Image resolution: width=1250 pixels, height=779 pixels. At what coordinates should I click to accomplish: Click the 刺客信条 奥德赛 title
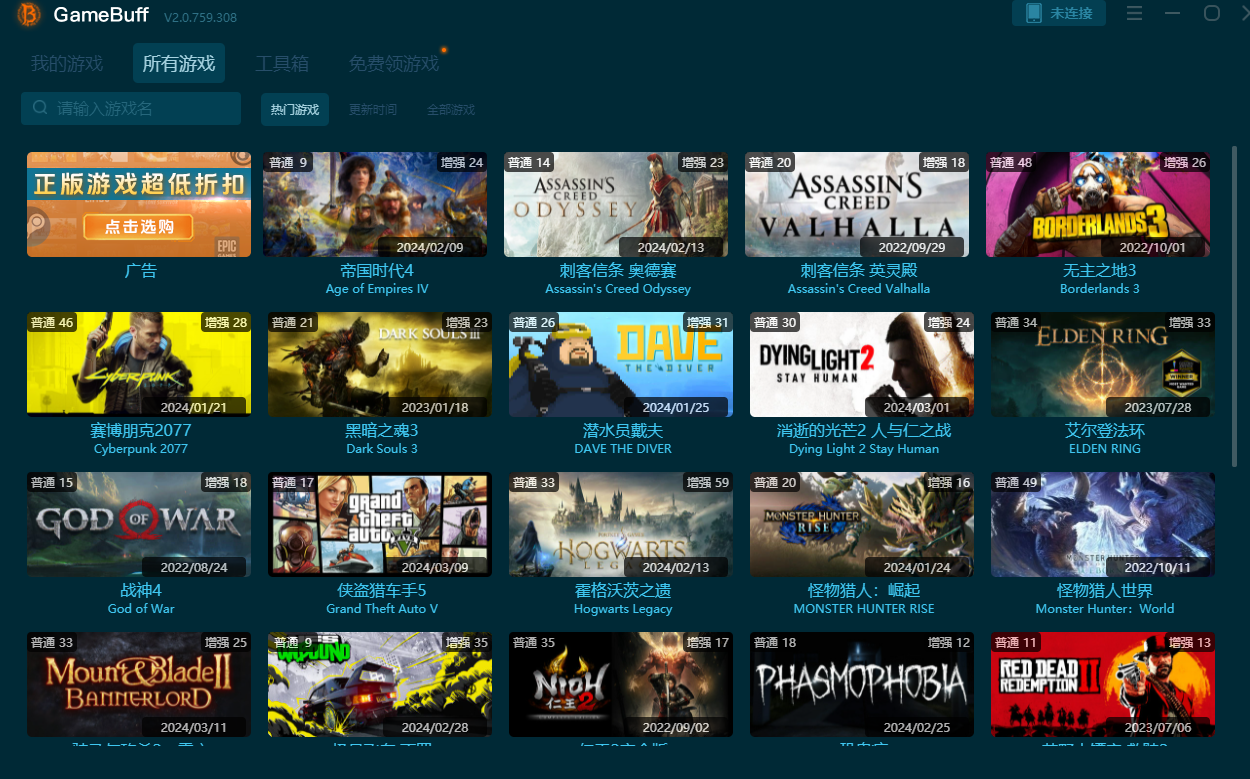click(618, 271)
